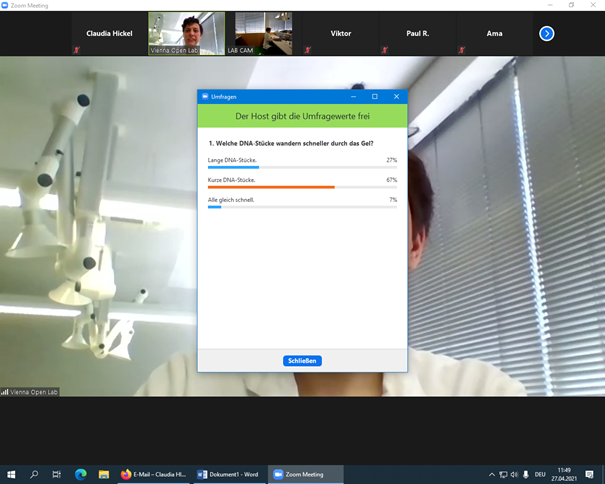This screenshot has height=484, width=605.
Task: Launch Microsoft Edge from taskbar
Action: click(x=81, y=474)
